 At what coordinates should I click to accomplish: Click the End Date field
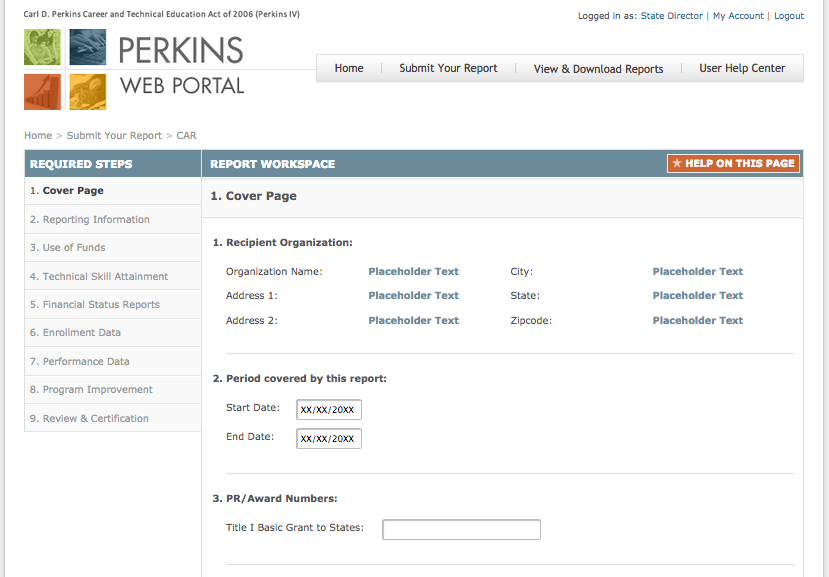328,438
